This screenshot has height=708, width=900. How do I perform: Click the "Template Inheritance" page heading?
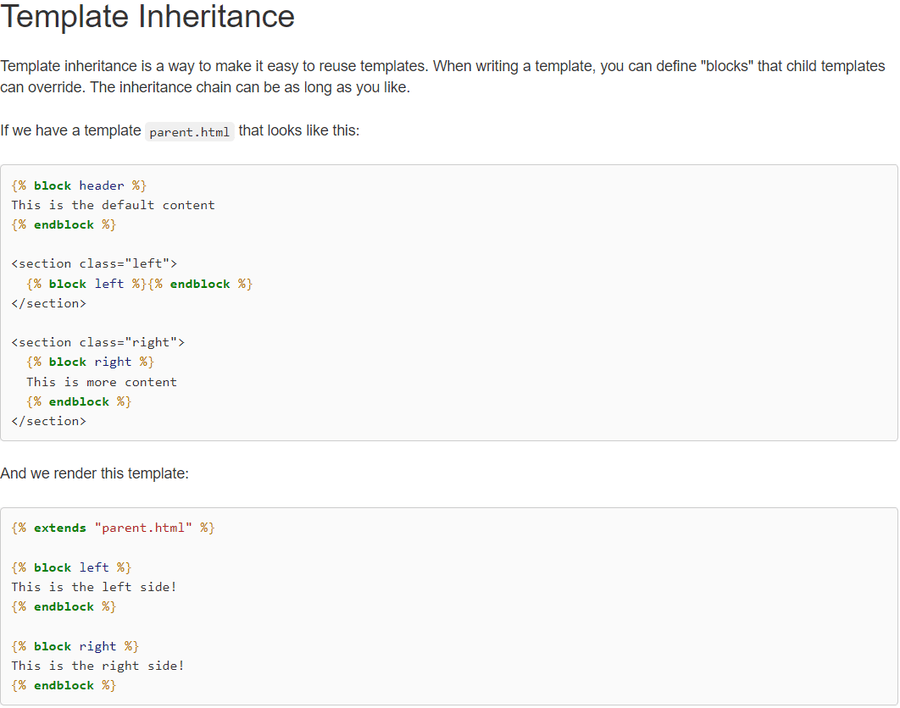pos(148,17)
